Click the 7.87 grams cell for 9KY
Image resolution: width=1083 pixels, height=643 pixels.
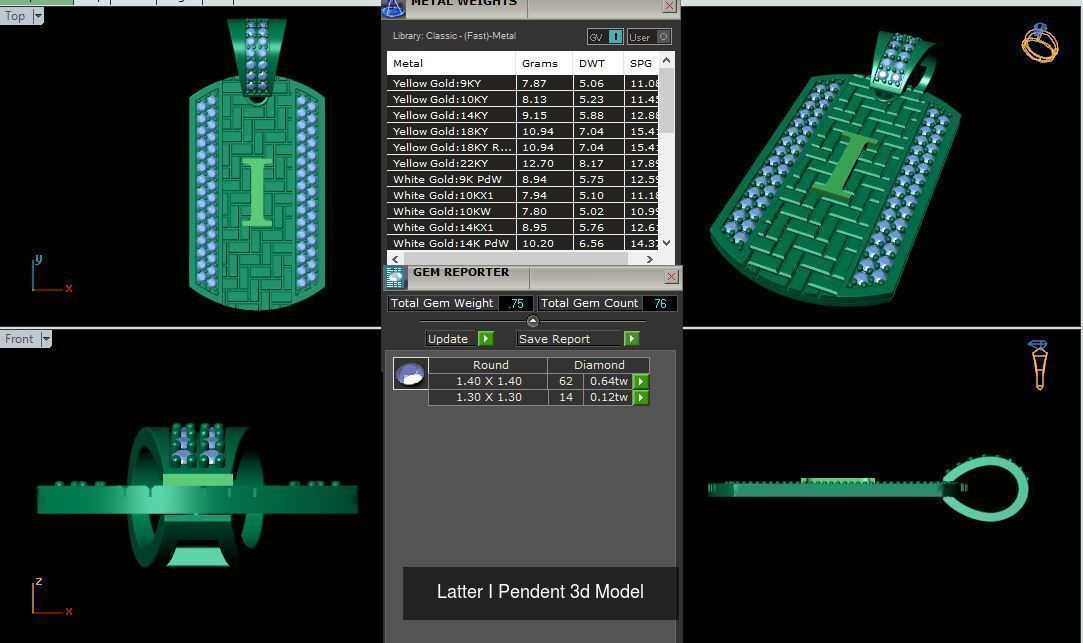544,83
